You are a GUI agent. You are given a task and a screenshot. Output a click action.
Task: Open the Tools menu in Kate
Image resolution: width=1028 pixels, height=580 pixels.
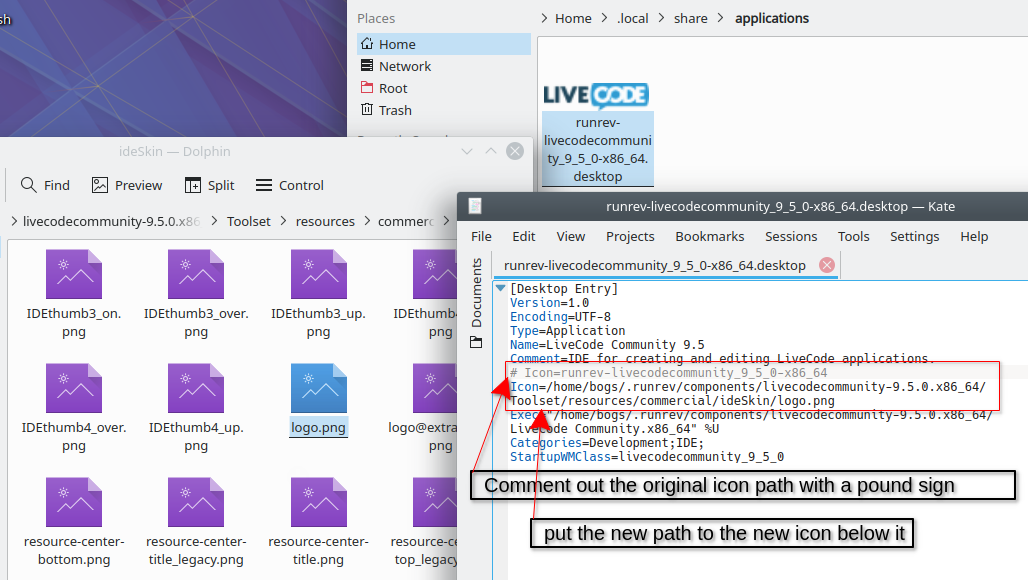pos(854,237)
